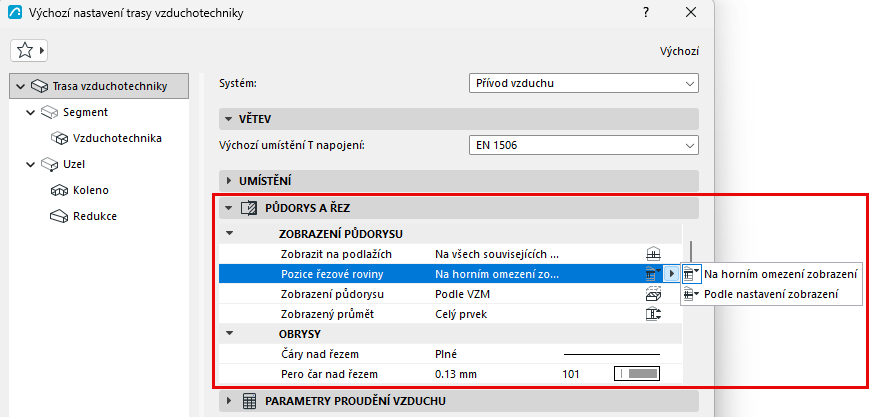Click the PŮDORYS A ŘEZ panel icon
The width and height of the screenshot is (876, 417).
[x=249, y=208]
